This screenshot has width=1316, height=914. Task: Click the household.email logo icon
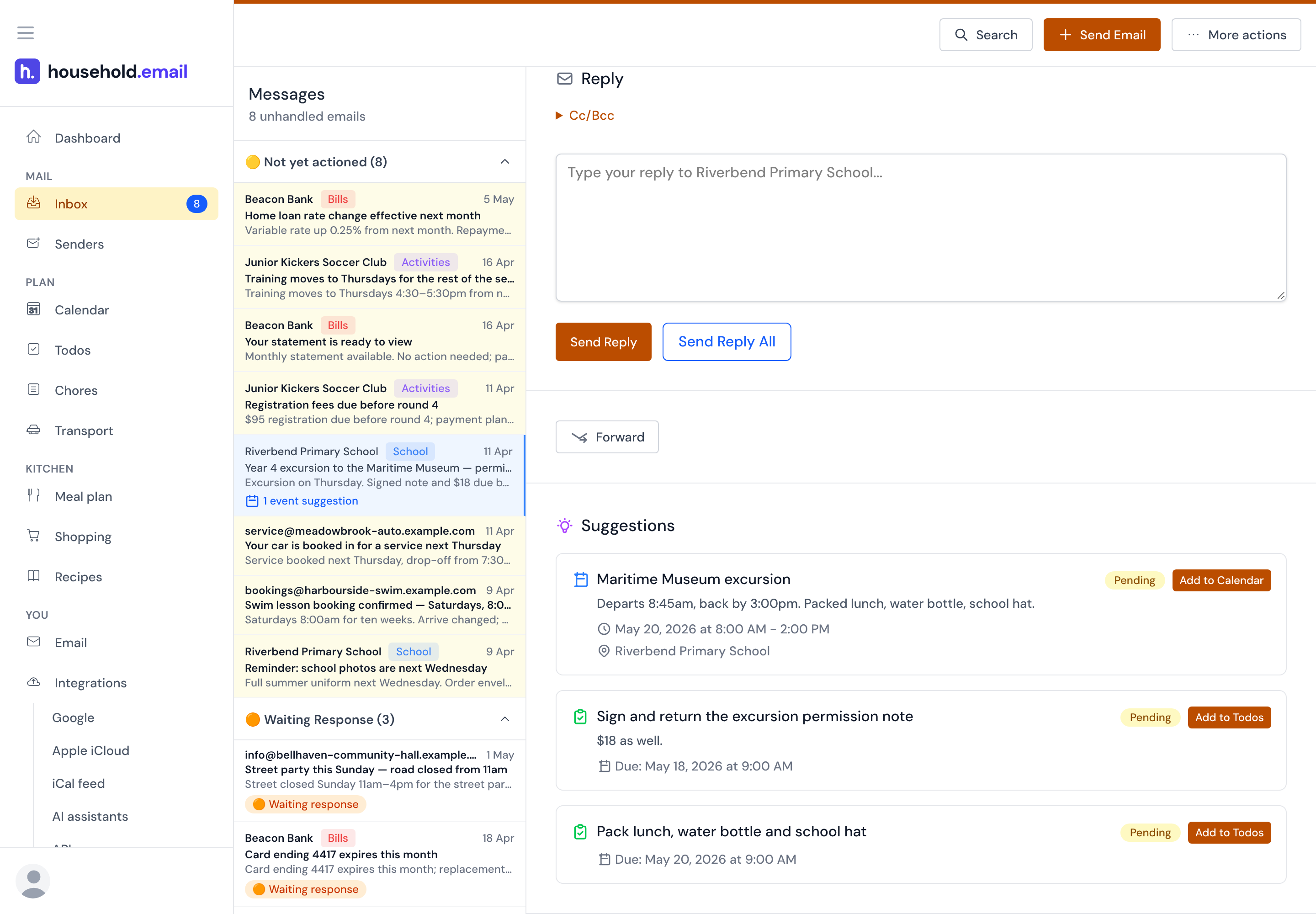(x=27, y=72)
